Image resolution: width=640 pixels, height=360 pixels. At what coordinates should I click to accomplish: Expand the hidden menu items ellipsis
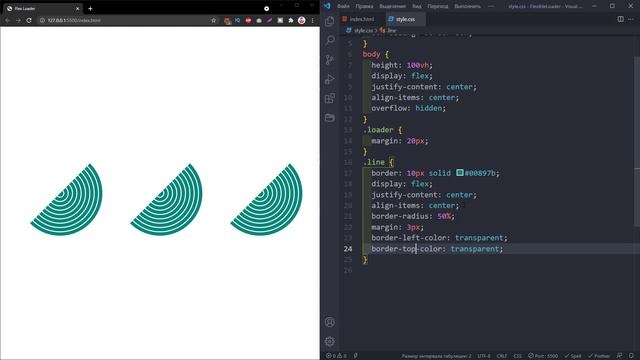pyautogui.click(x=491, y=6)
